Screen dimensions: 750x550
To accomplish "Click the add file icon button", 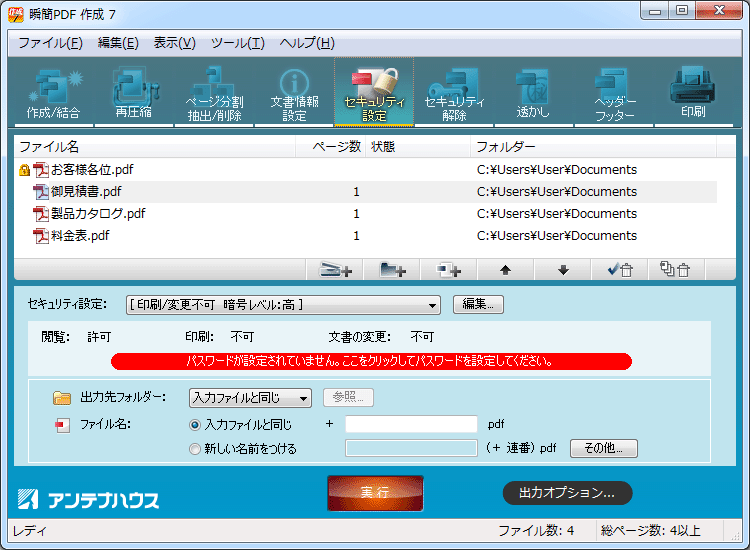I will click(335, 270).
